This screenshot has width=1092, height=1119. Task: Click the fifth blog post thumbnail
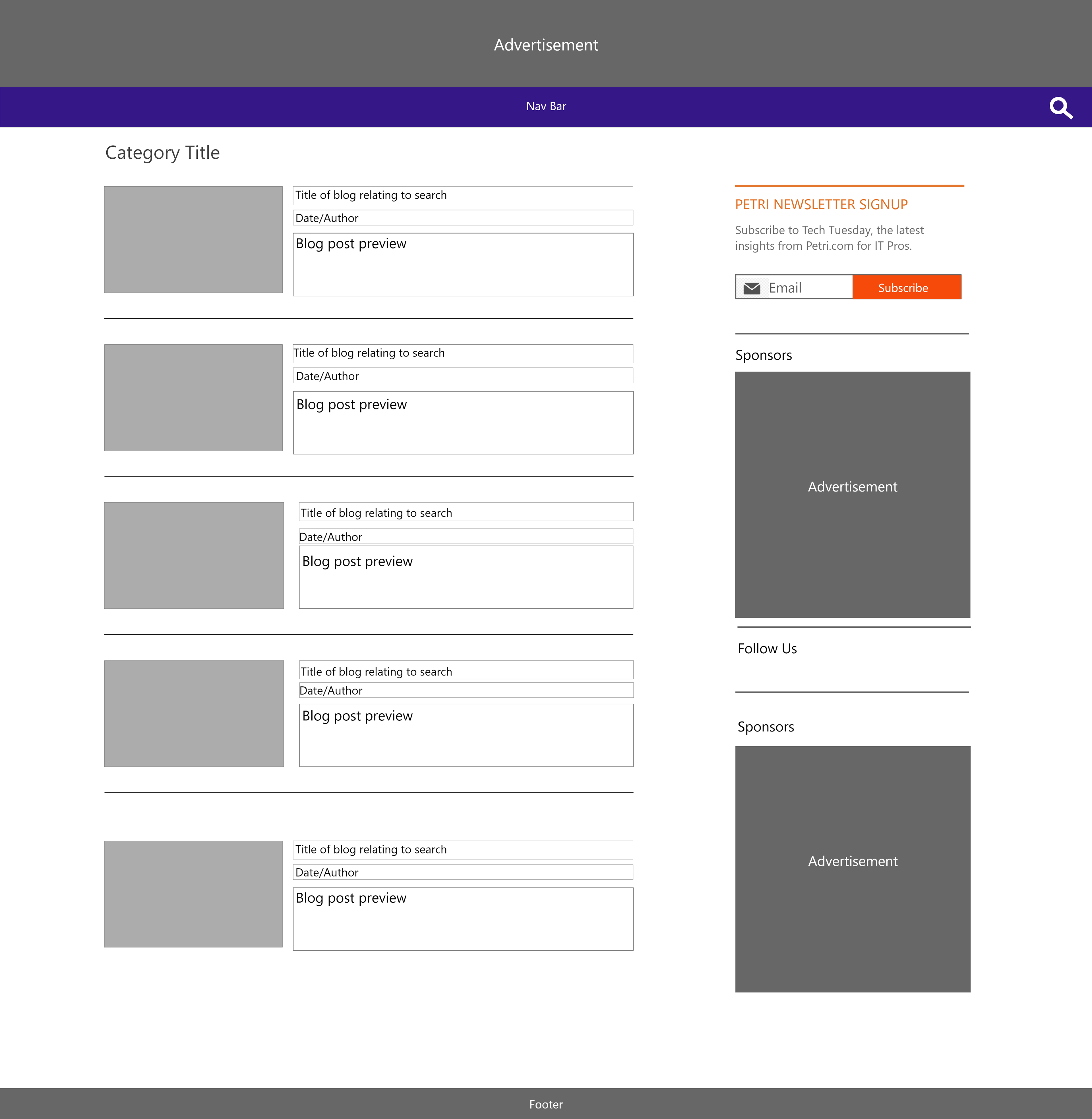pos(193,894)
